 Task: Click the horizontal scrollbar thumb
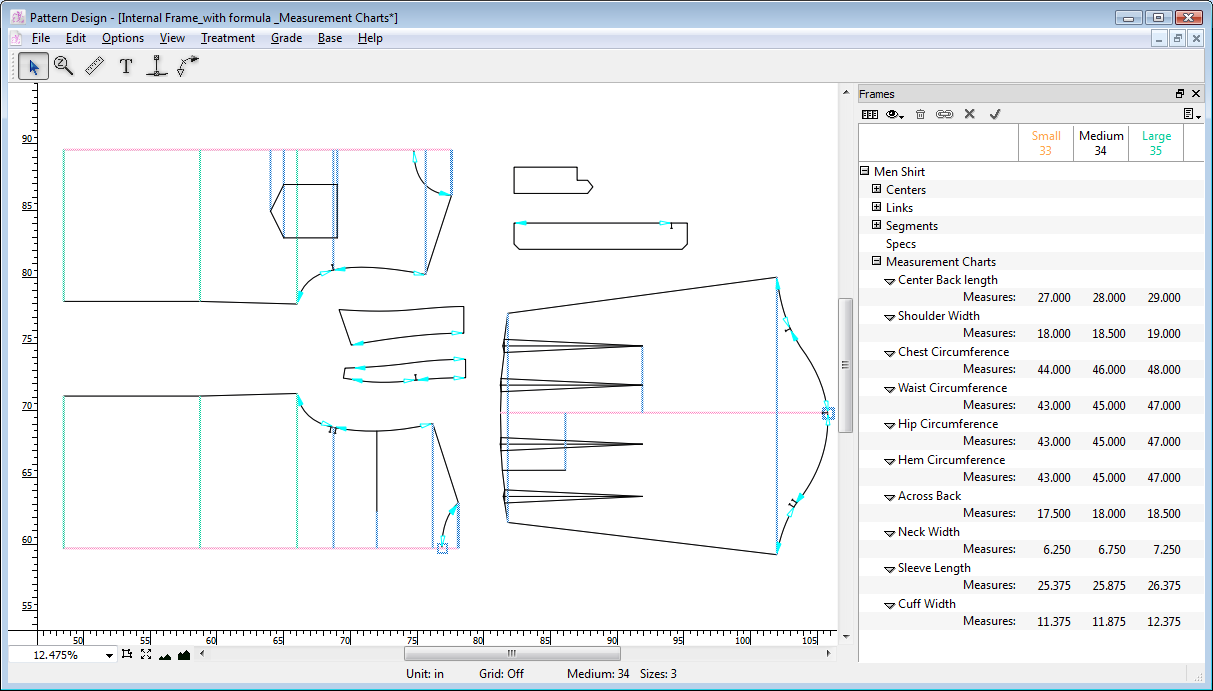(511, 654)
